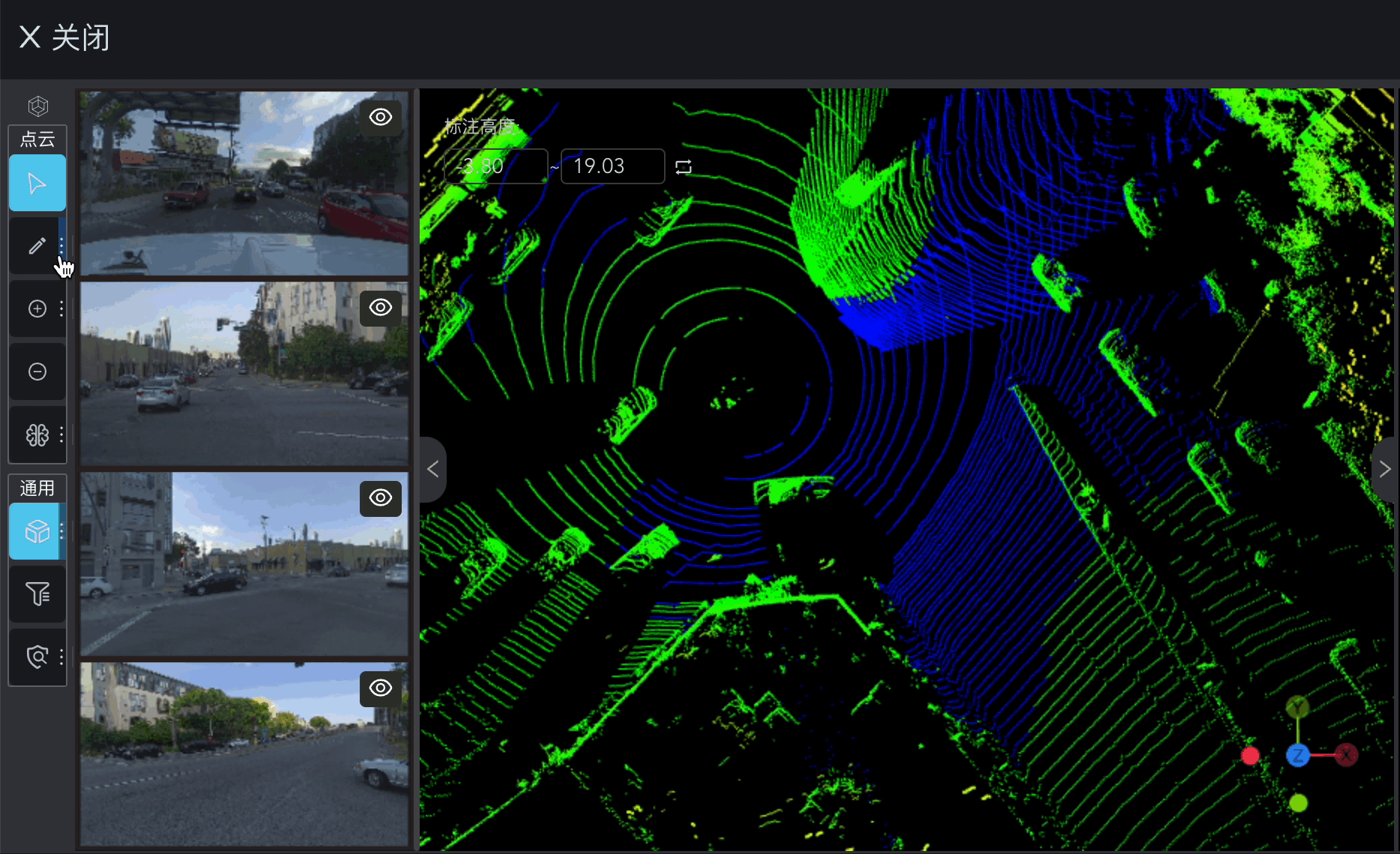Click the 通用 section label
Screen dimensions: 1400x854
click(37, 488)
